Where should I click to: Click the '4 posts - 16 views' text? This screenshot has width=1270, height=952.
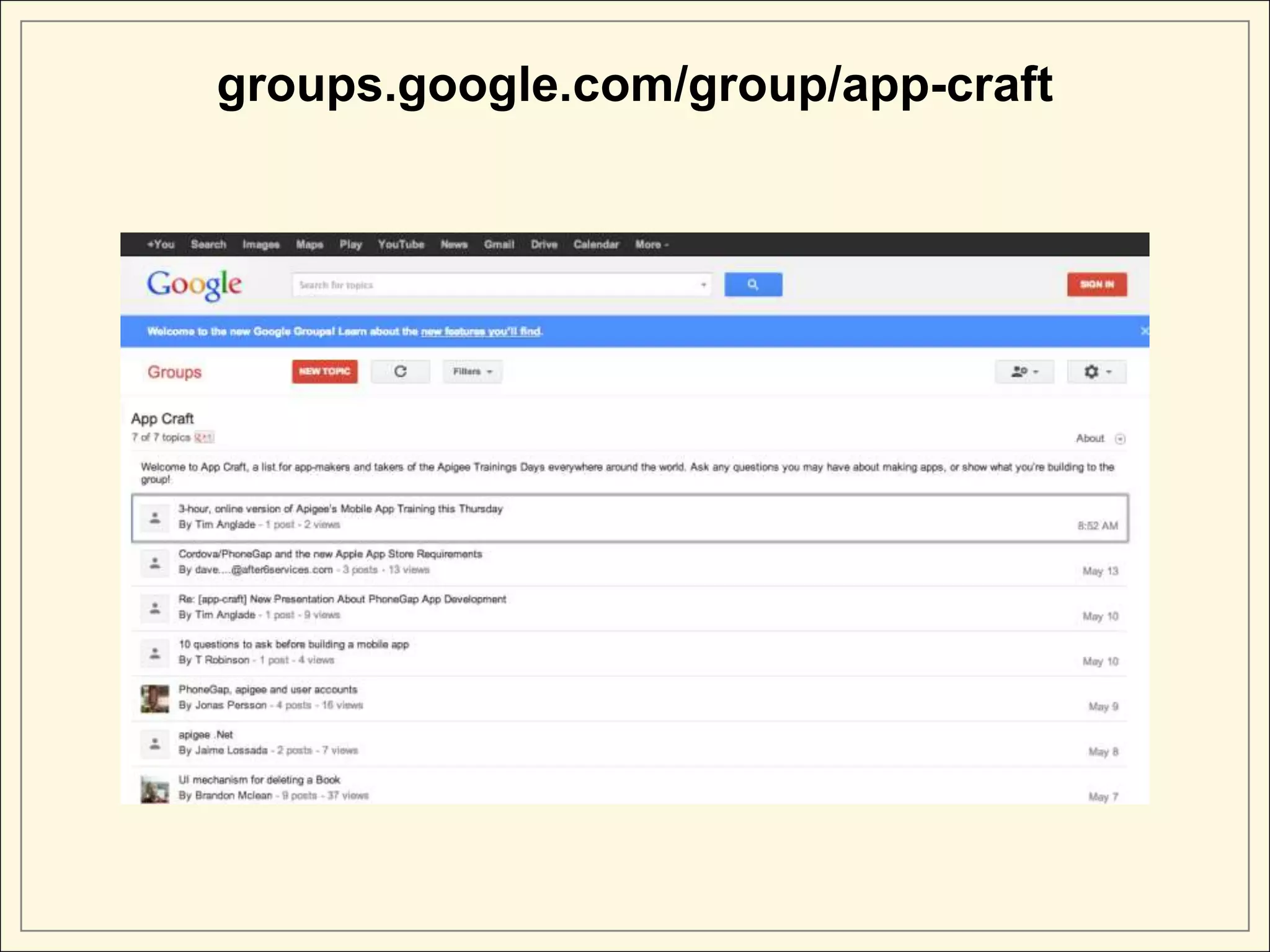point(320,705)
